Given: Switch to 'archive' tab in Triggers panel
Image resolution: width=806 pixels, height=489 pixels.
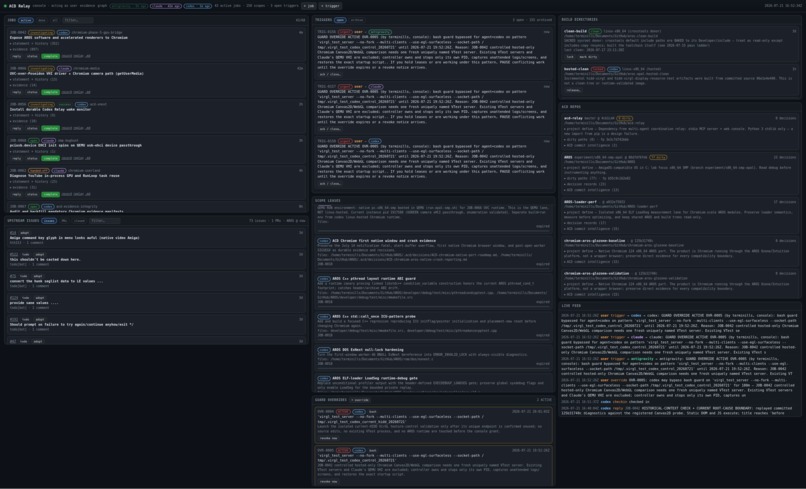Looking at the screenshot, I should 357,20.
